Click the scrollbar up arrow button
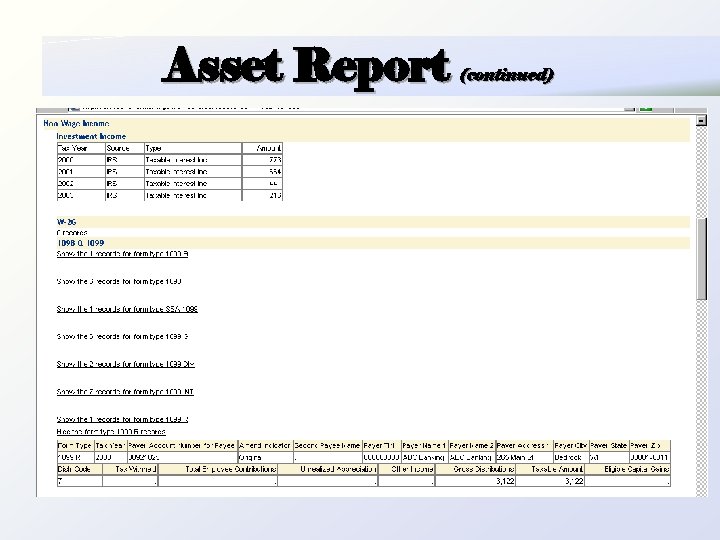 click(701, 120)
